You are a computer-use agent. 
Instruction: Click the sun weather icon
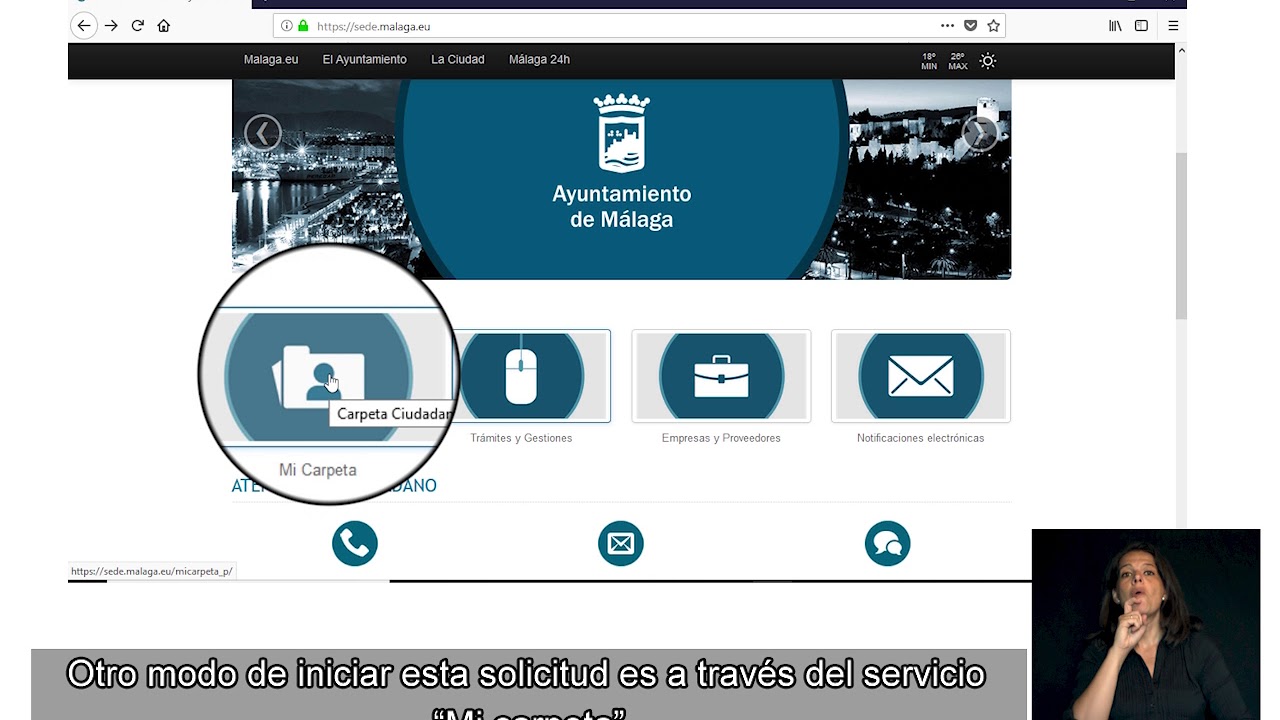tap(988, 61)
